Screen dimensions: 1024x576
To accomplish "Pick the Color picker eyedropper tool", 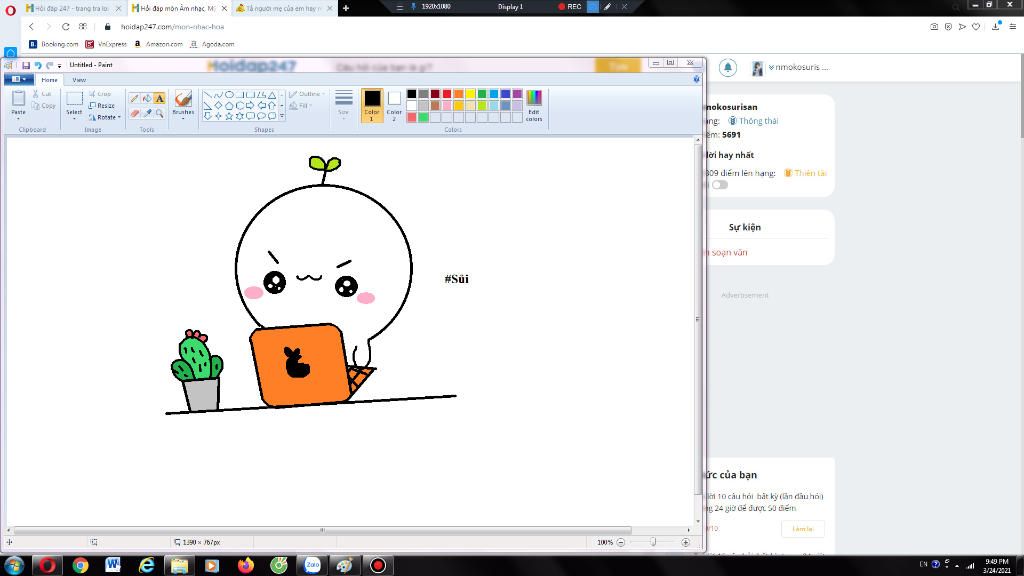I will click(x=147, y=113).
